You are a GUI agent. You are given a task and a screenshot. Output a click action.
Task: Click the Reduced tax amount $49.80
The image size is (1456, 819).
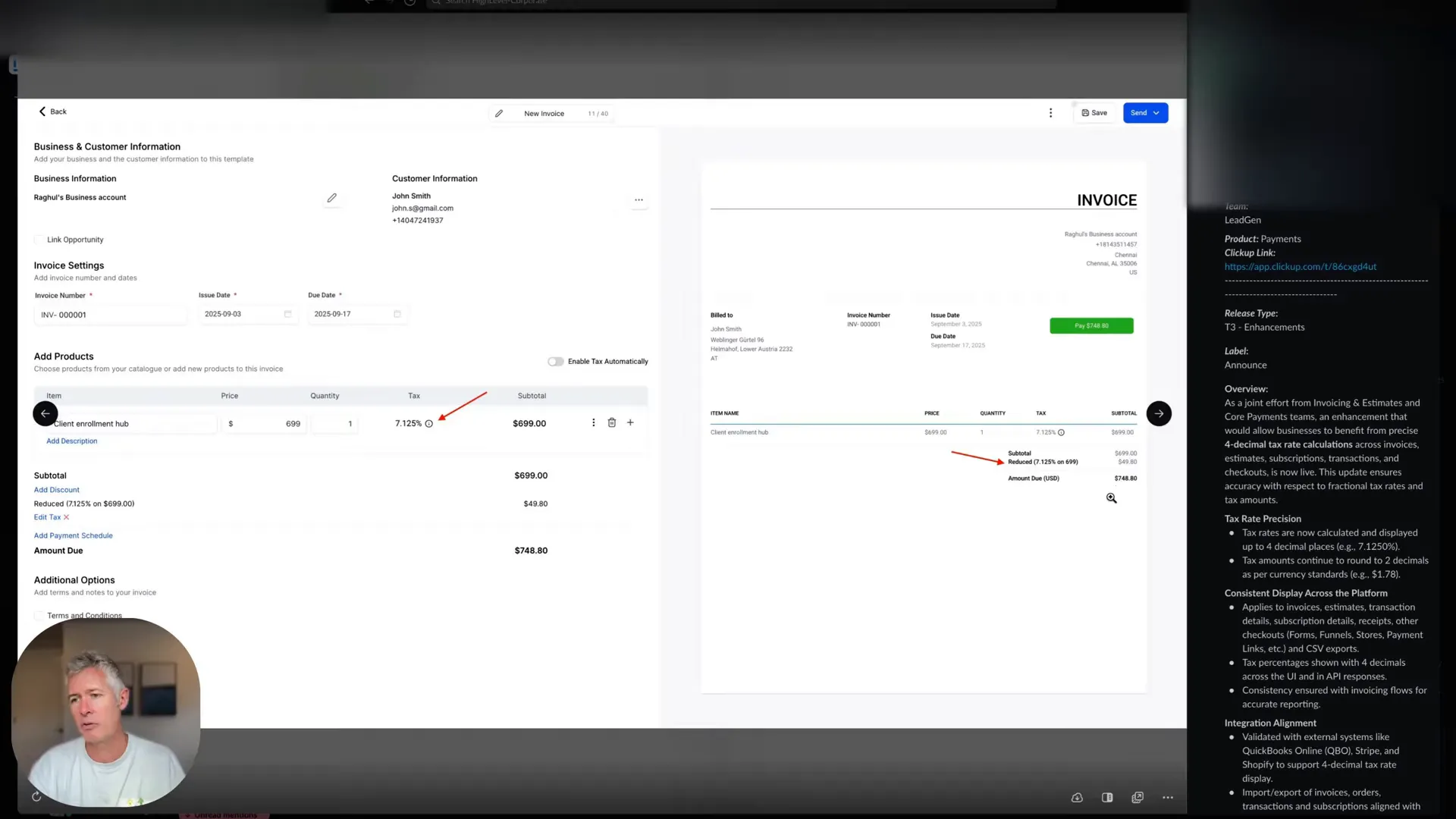coord(535,504)
